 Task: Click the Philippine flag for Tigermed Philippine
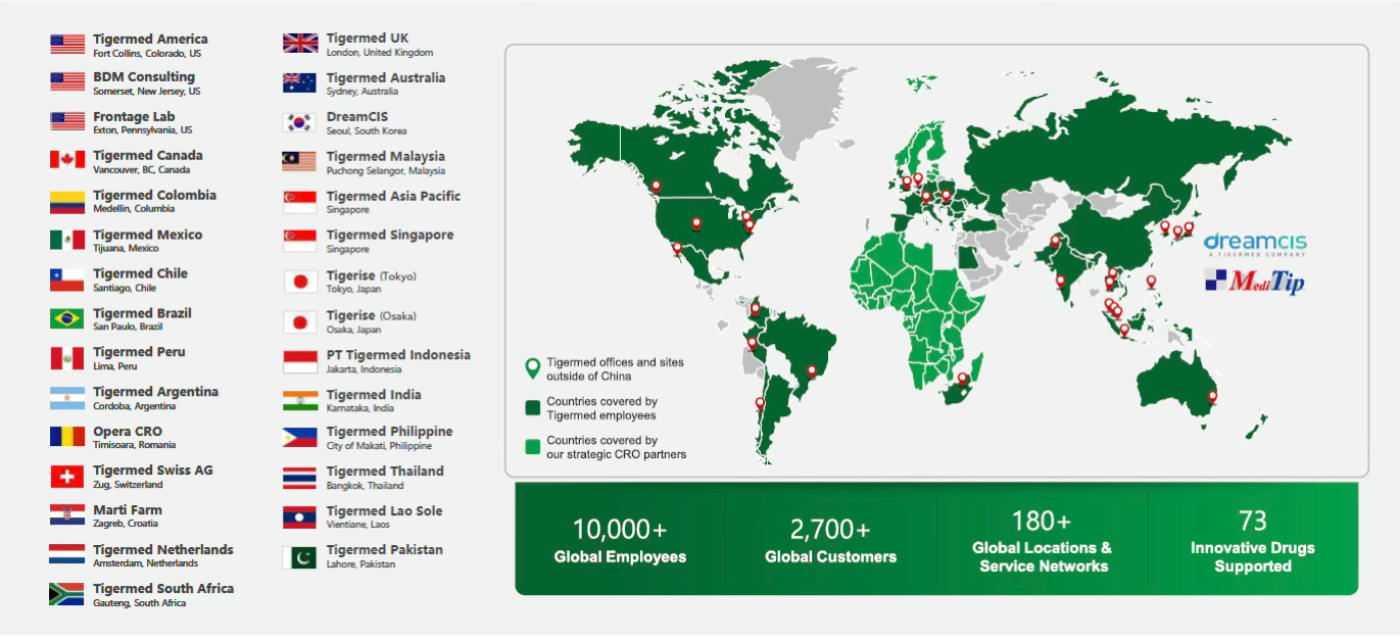pos(300,438)
